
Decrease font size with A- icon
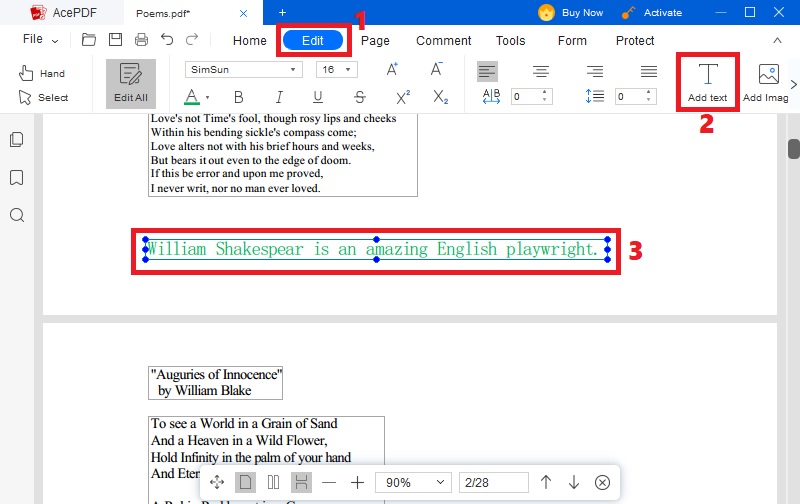(x=436, y=69)
